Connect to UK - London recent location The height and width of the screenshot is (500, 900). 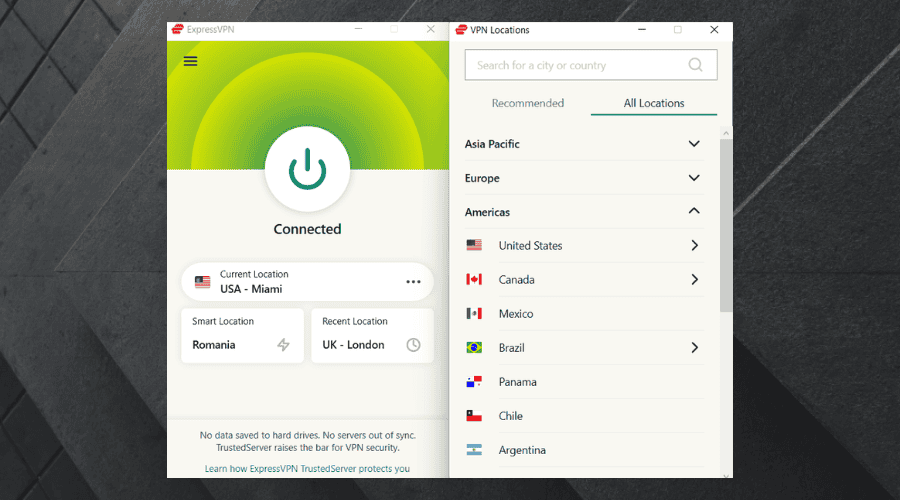coord(372,336)
